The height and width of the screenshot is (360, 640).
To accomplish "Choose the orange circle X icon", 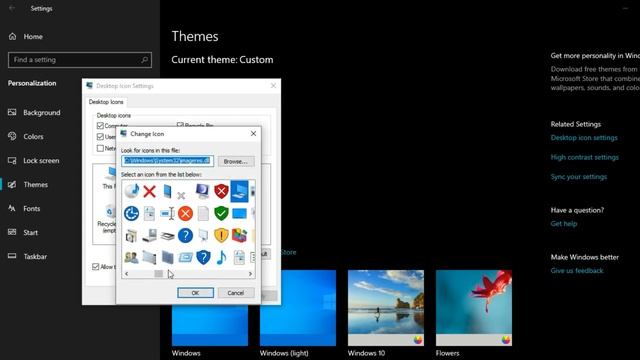I will pyautogui.click(x=185, y=213).
